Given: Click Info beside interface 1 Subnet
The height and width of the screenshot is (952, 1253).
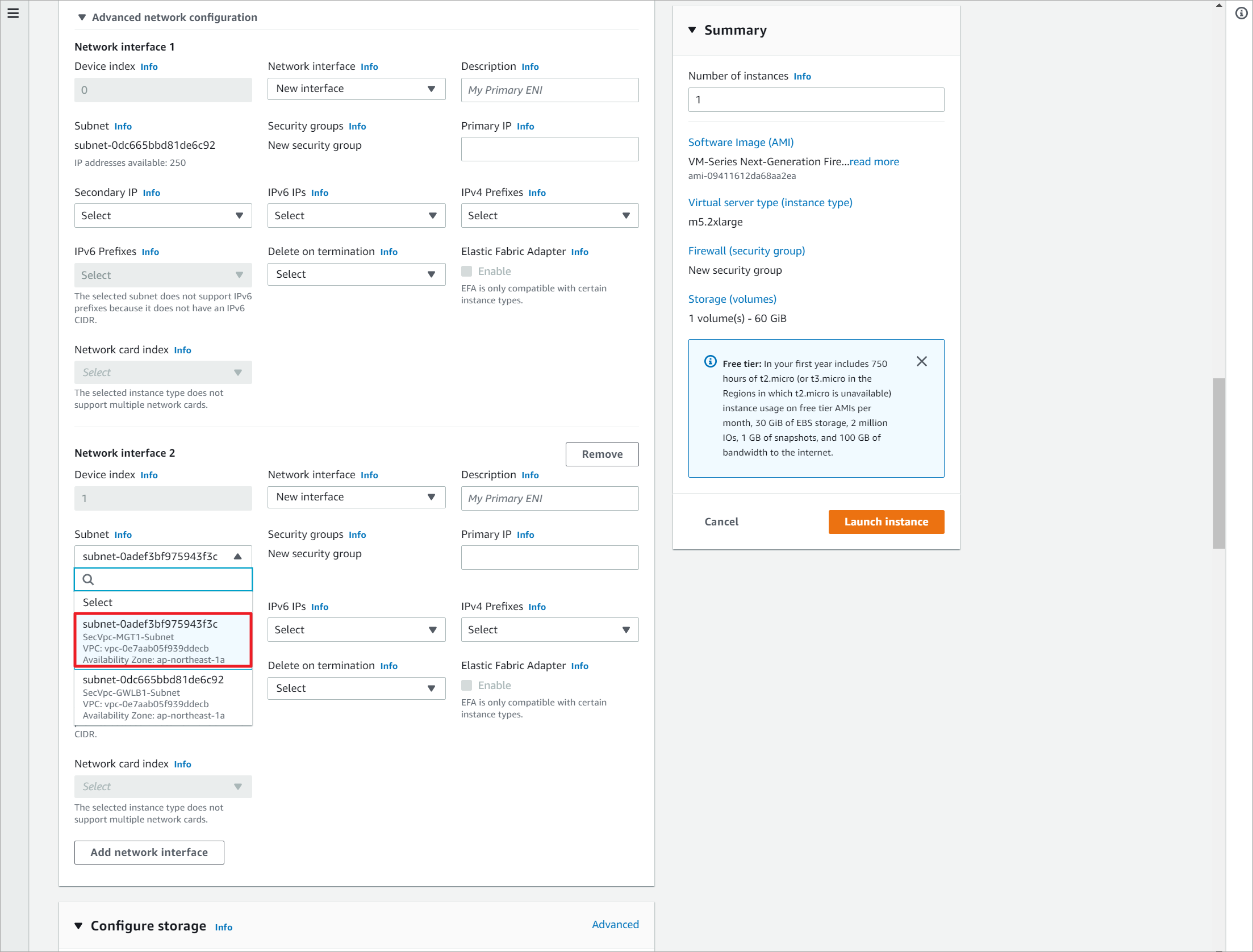Looking at the screenshot, I should pos(123,127).
